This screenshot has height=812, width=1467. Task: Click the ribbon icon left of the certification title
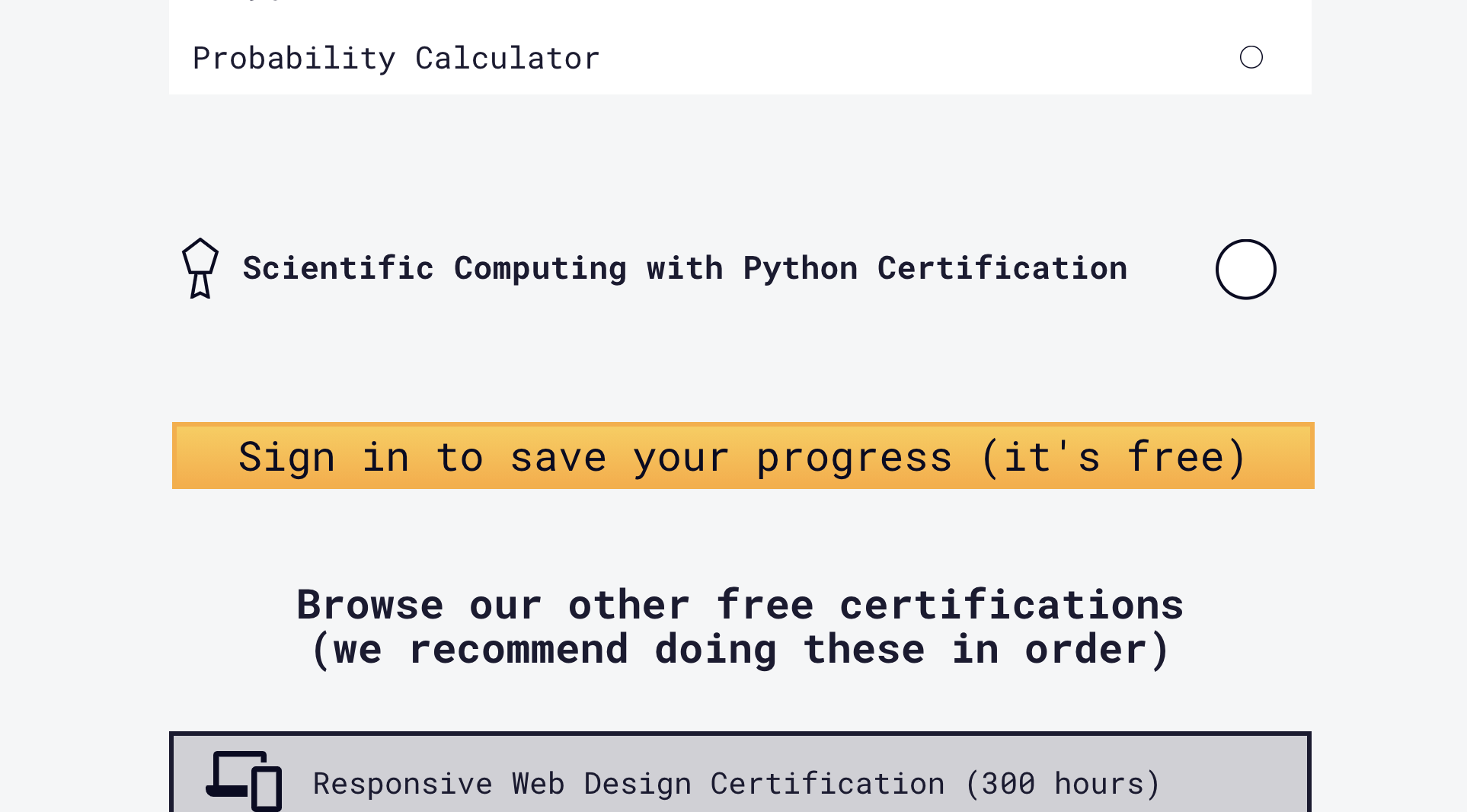click(200, 268)
